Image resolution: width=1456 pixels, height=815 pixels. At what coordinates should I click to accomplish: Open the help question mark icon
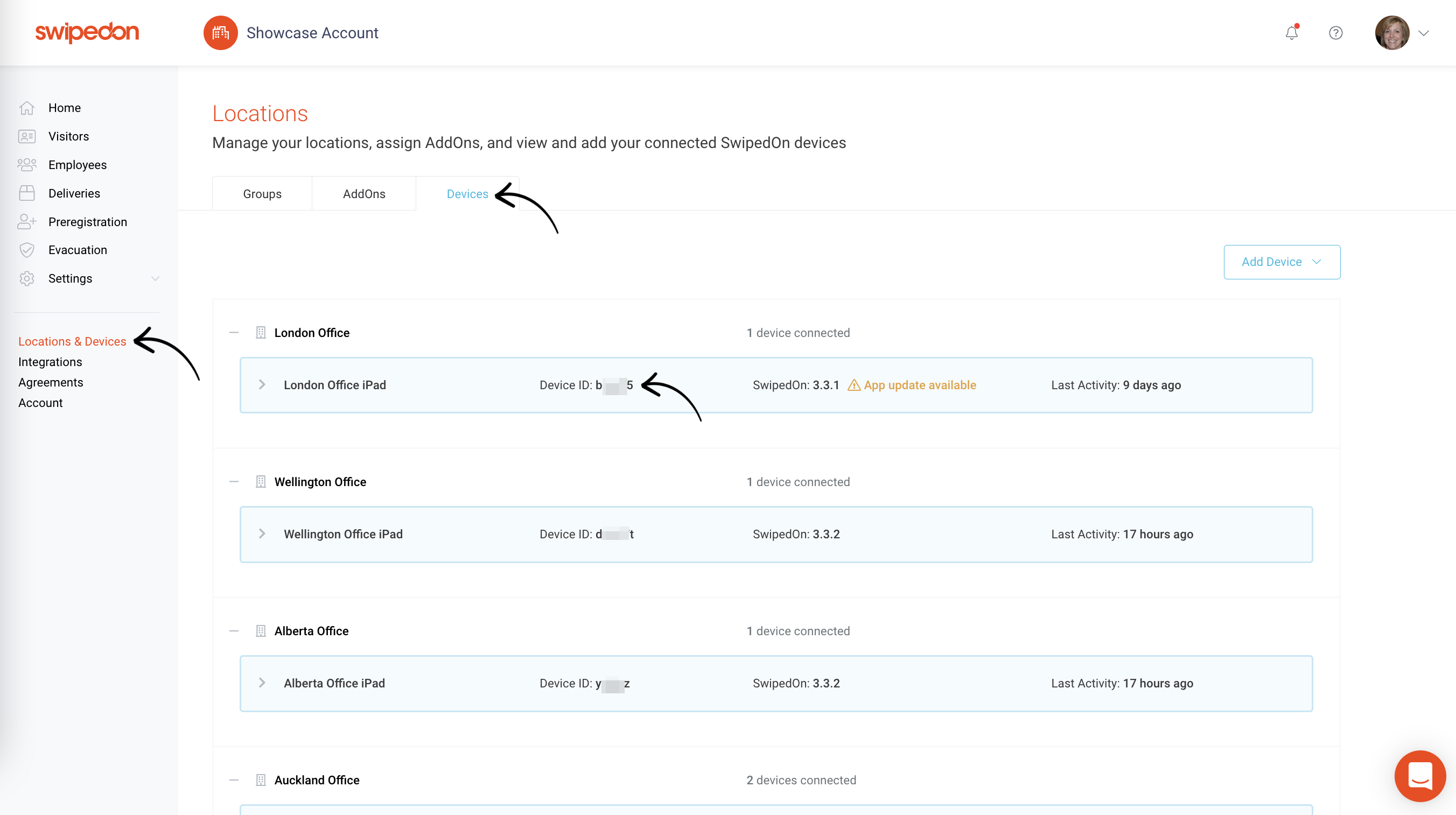(x=1335, y=33)
